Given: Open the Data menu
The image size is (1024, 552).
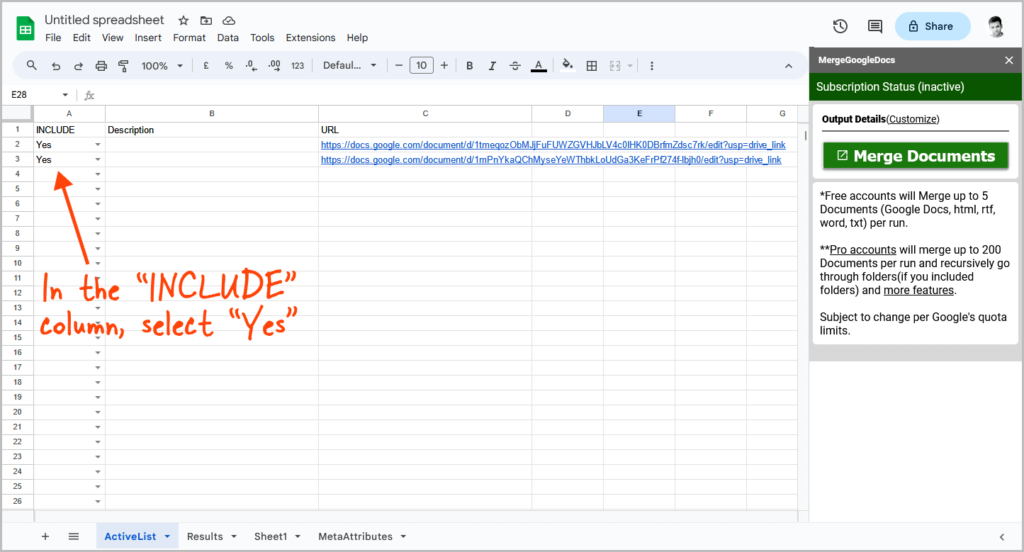Looking at the screenshot, I should pyautogui.click(x=228, y=38).
